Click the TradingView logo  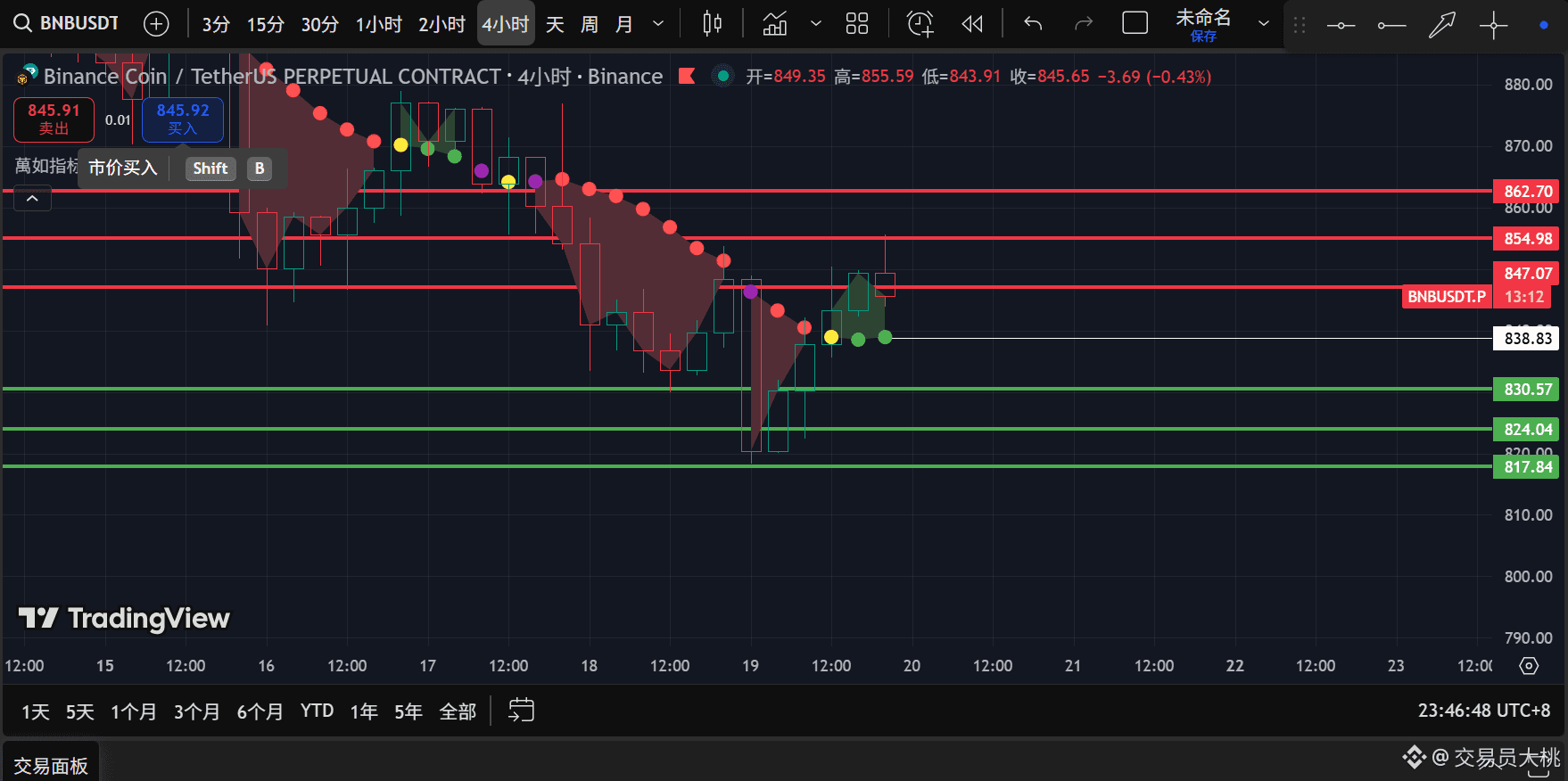(x=125, y=618)
